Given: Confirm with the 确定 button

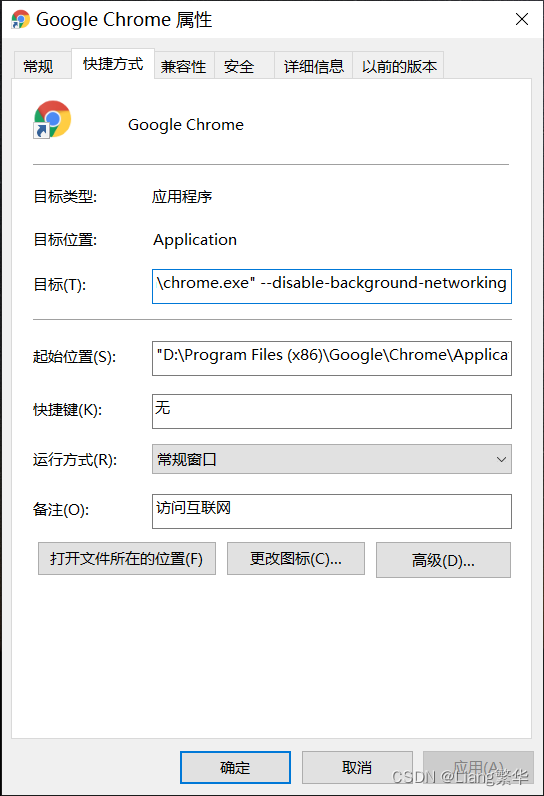Looking at the screenshot, I should pyautogui.click(x=235, y=767).
